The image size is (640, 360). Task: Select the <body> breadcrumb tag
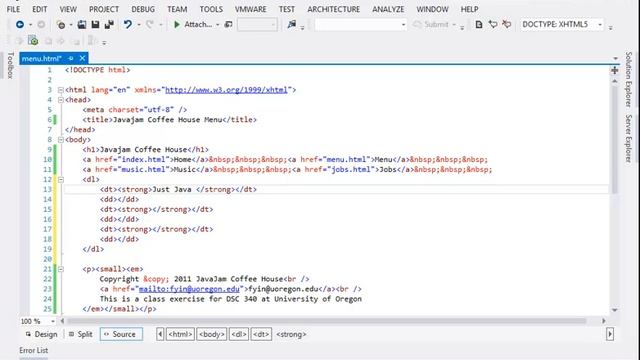point(211,334)
